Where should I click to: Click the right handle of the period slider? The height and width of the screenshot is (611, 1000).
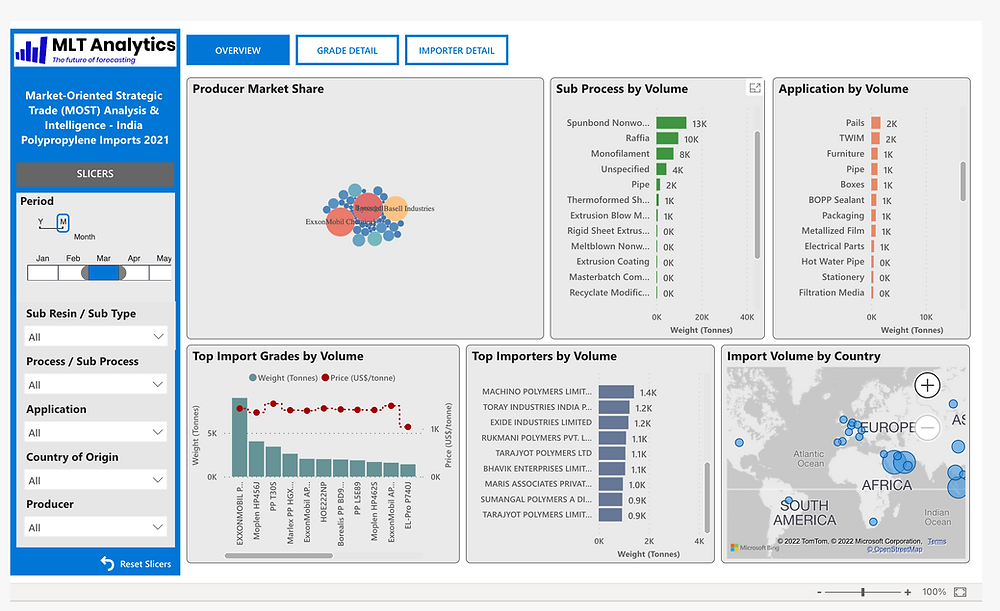pos(122,273)
